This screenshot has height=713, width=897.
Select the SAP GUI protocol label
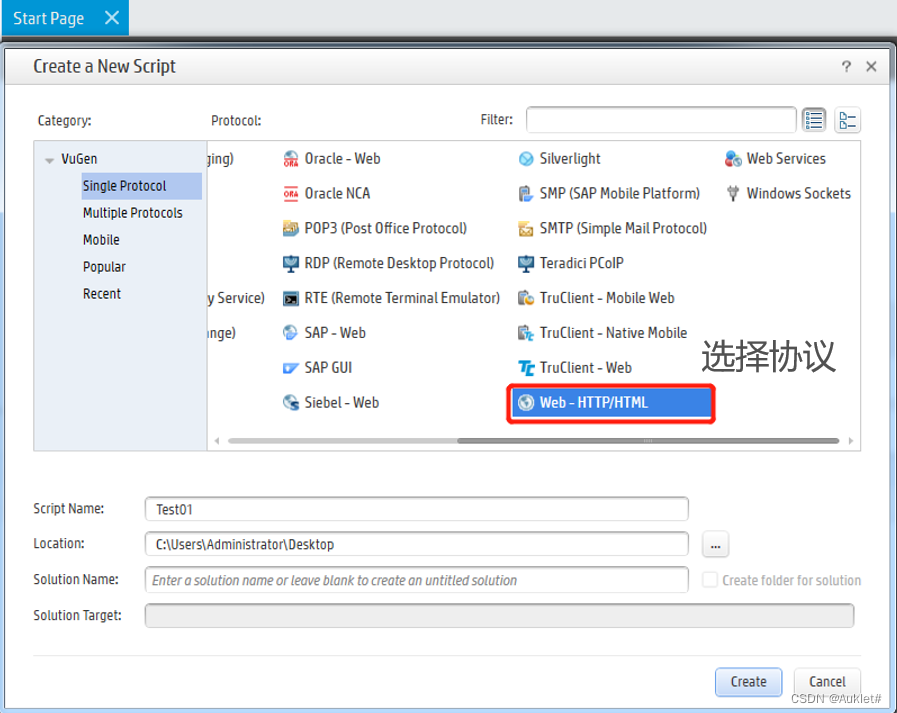tap(328, 367)
